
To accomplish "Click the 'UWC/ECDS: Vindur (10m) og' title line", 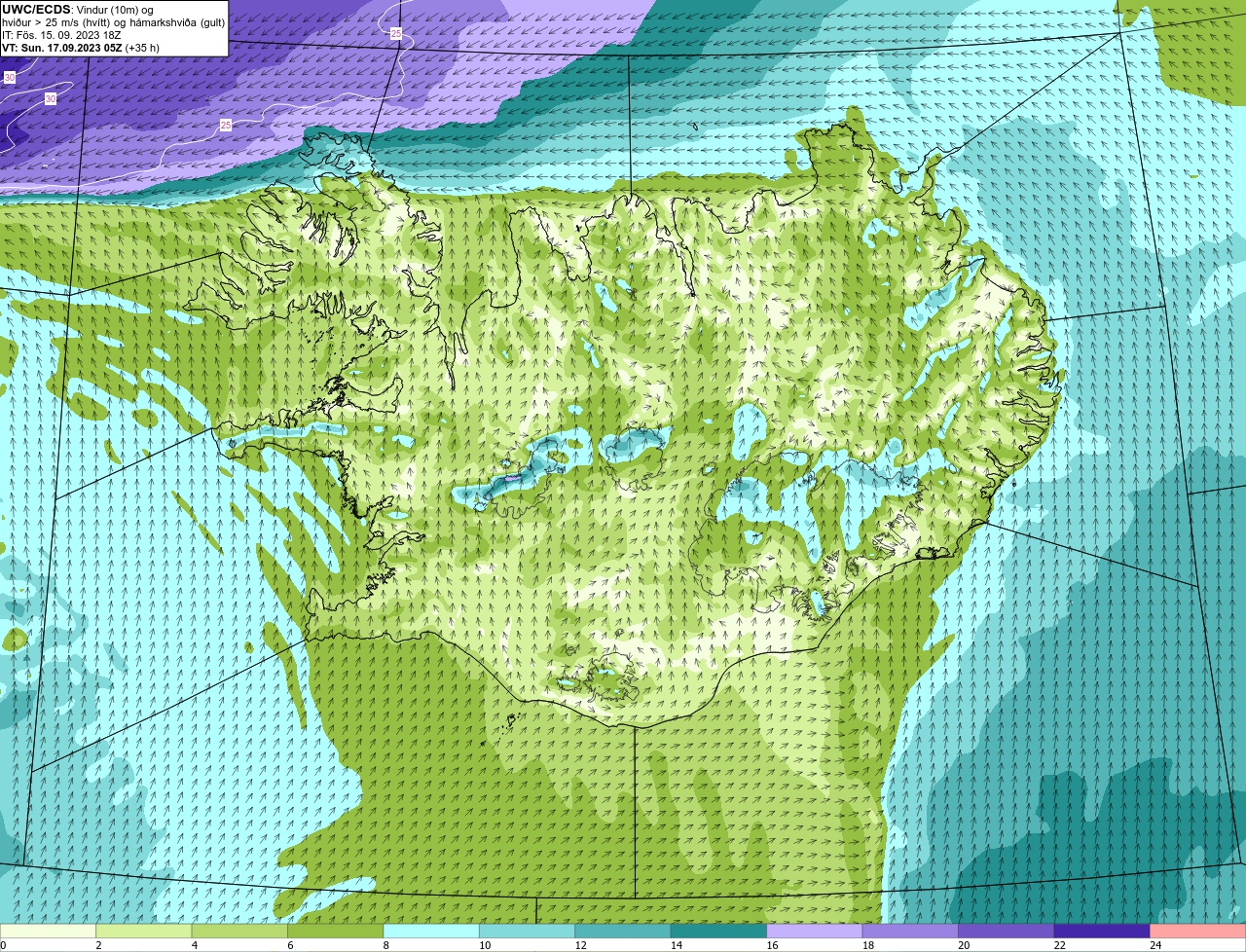I will pyautogui.click(x=78, y=10).
